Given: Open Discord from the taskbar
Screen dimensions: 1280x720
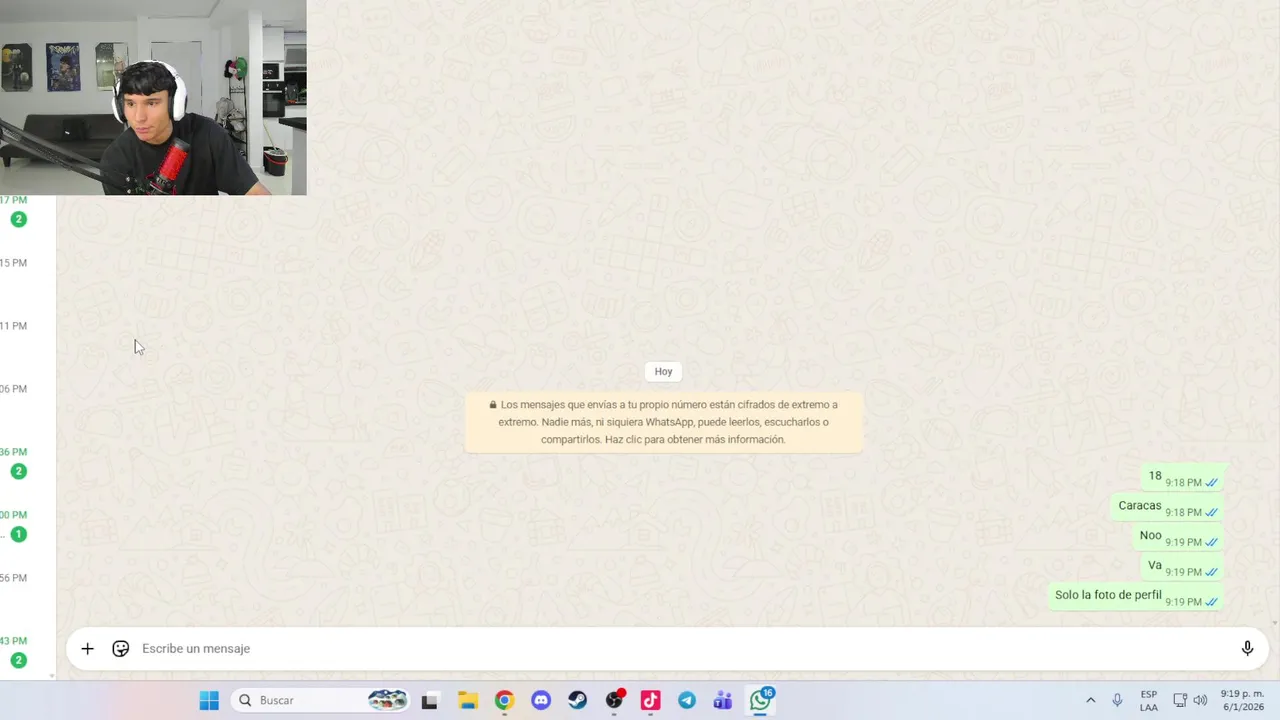Looking at the screenshot, I should pos(541,701).
